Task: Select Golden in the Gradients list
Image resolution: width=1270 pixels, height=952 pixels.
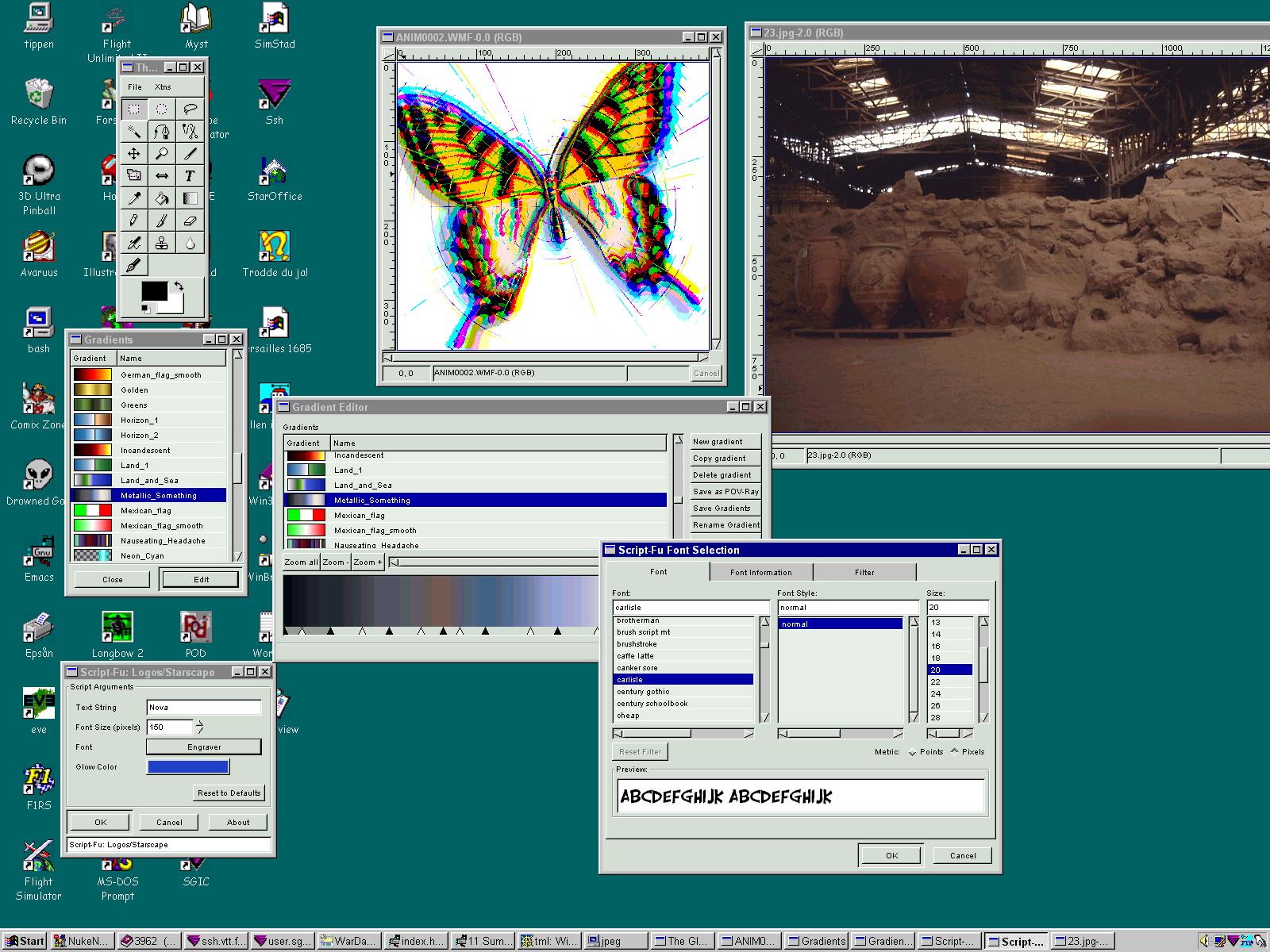Action: pyautogui.click(x=149, y=390)
